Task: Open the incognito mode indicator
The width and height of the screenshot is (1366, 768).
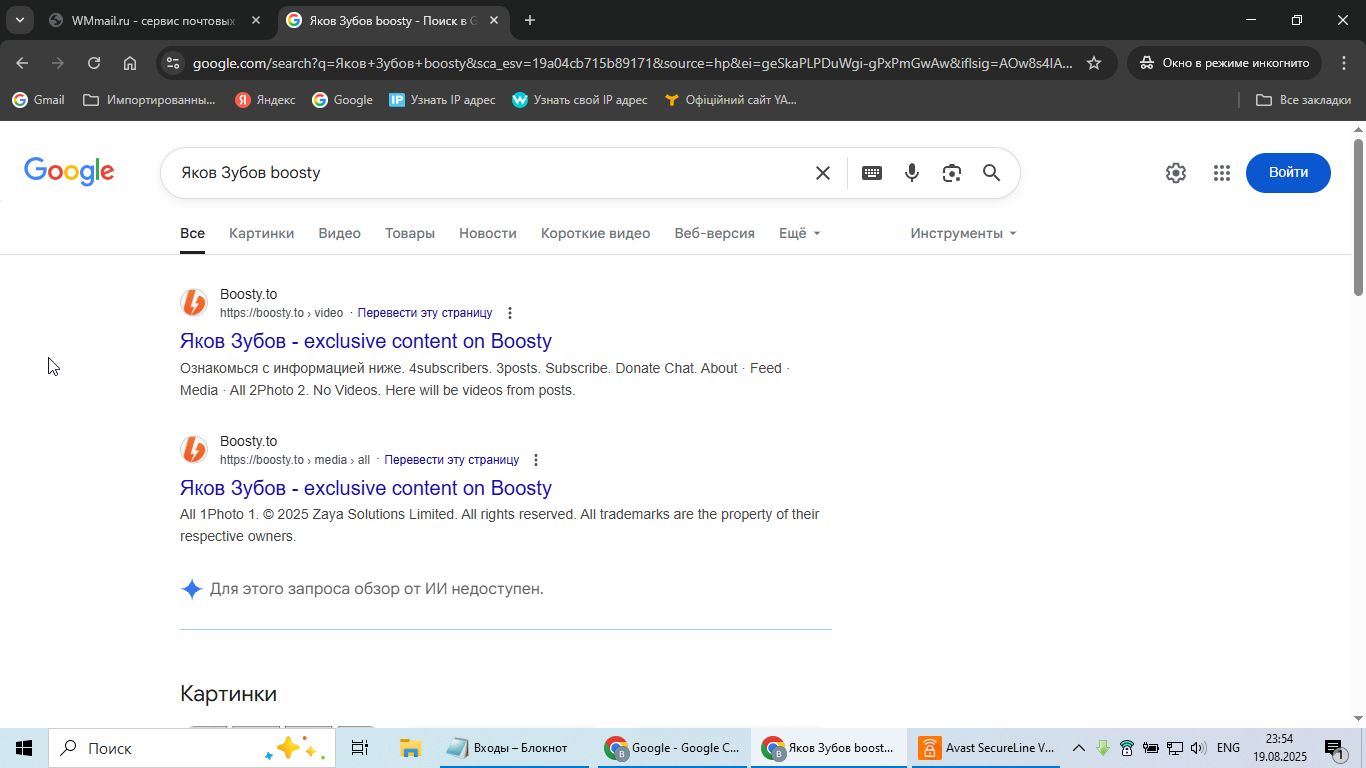Action: pos(1224,63)
